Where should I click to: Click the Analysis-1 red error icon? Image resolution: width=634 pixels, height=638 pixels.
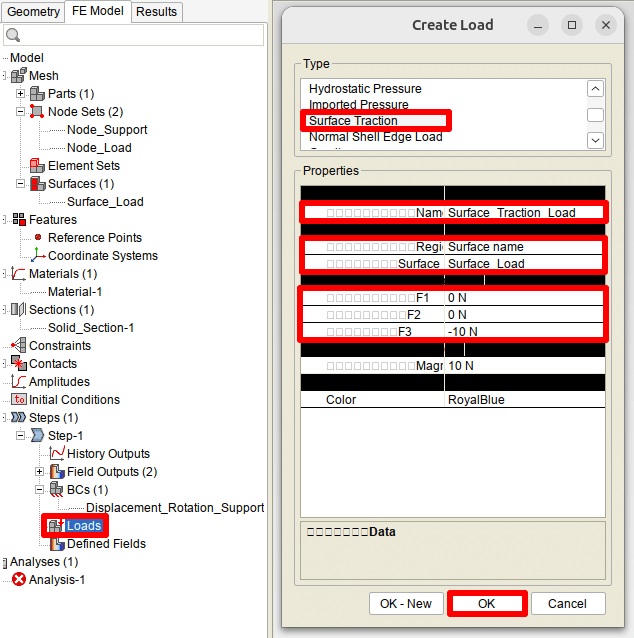pyautogui.click(x=19, y=579)
